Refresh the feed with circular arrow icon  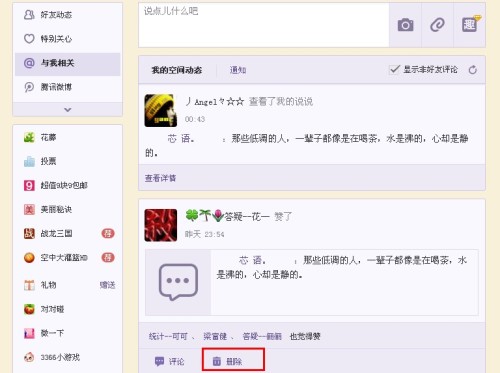pyautogui.click(x=473, y=70)
